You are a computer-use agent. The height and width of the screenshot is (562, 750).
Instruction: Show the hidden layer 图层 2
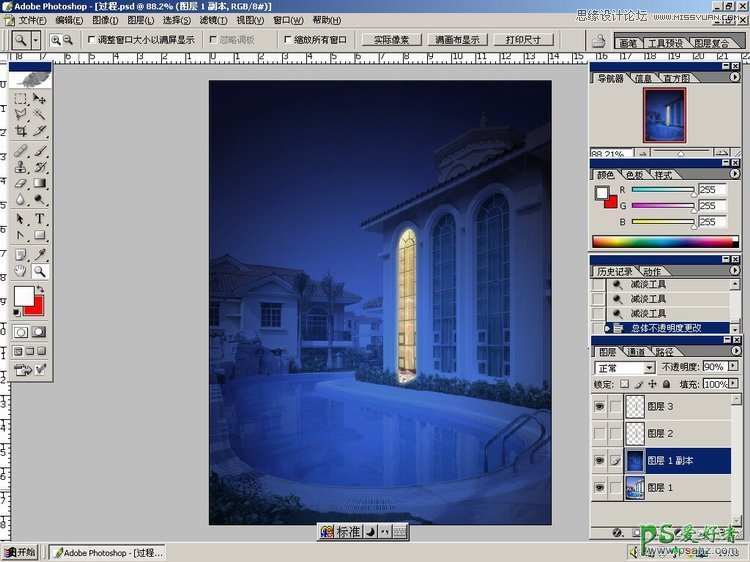[x=599, y=433]
